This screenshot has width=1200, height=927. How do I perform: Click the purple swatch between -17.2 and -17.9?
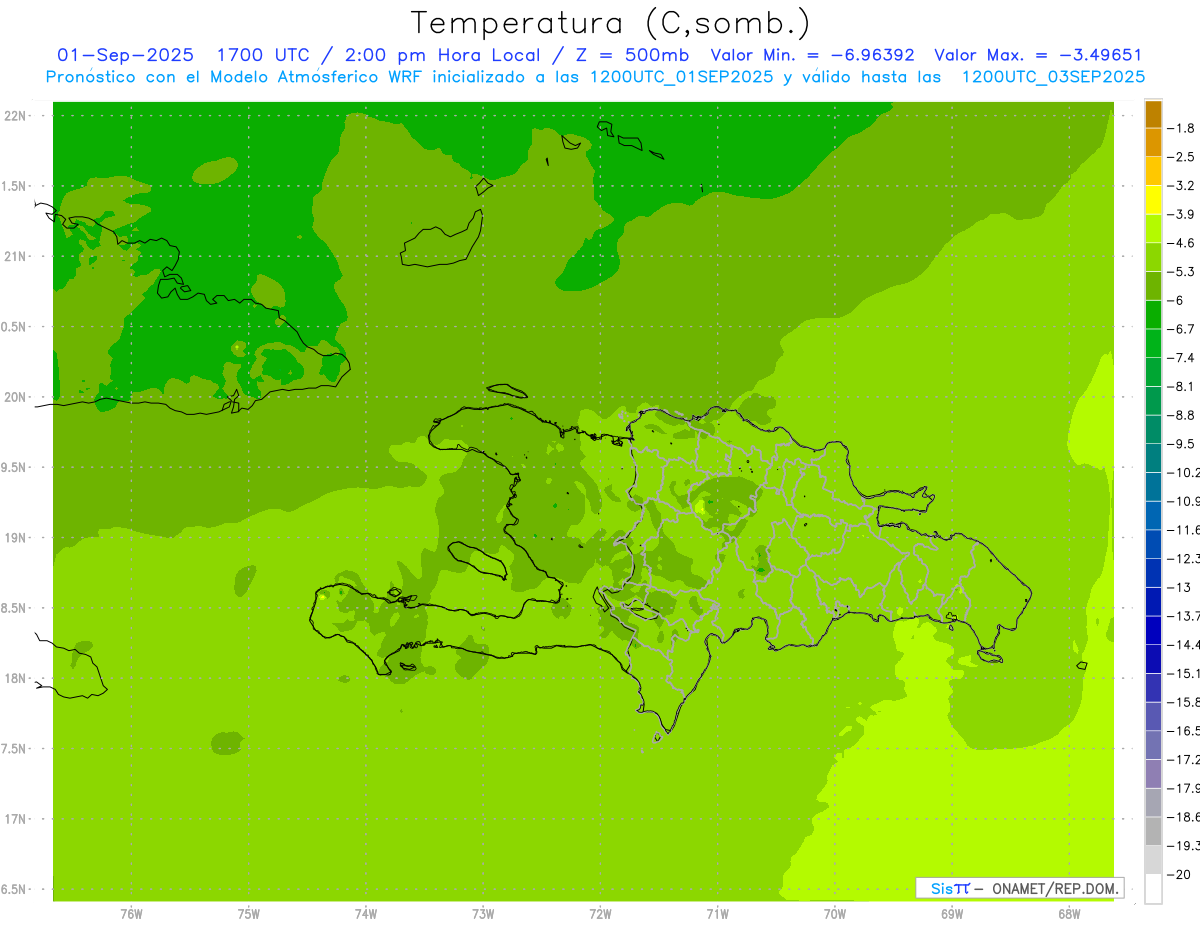click(1153, 774)
